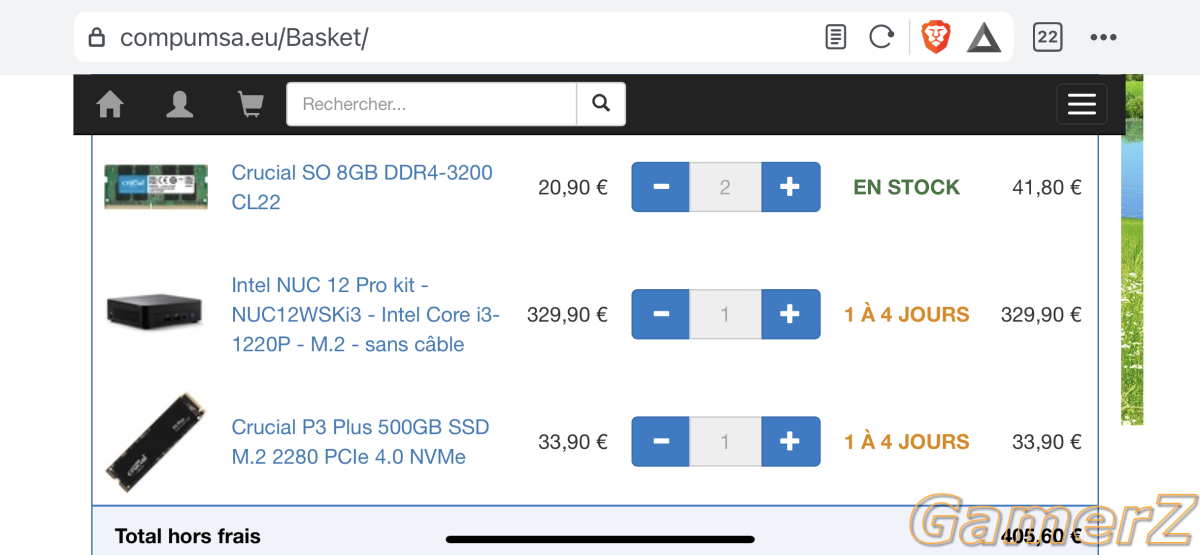Decrease quantity of Crucial SO 8GB RAM
Viewport: 1200px width, 555px height.
click(660, 187)
